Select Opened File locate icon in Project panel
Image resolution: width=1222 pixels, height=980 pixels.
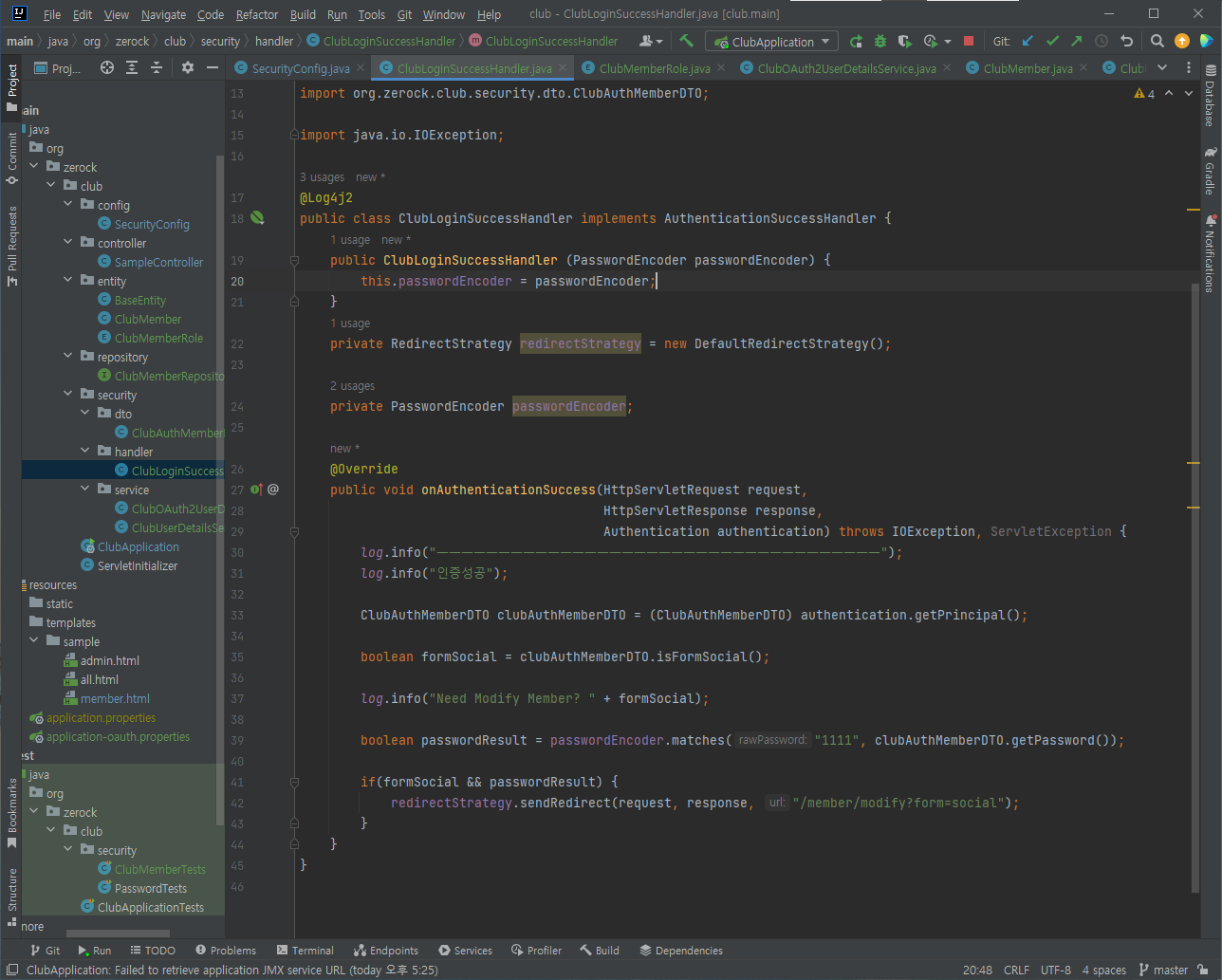click(107, 68)
